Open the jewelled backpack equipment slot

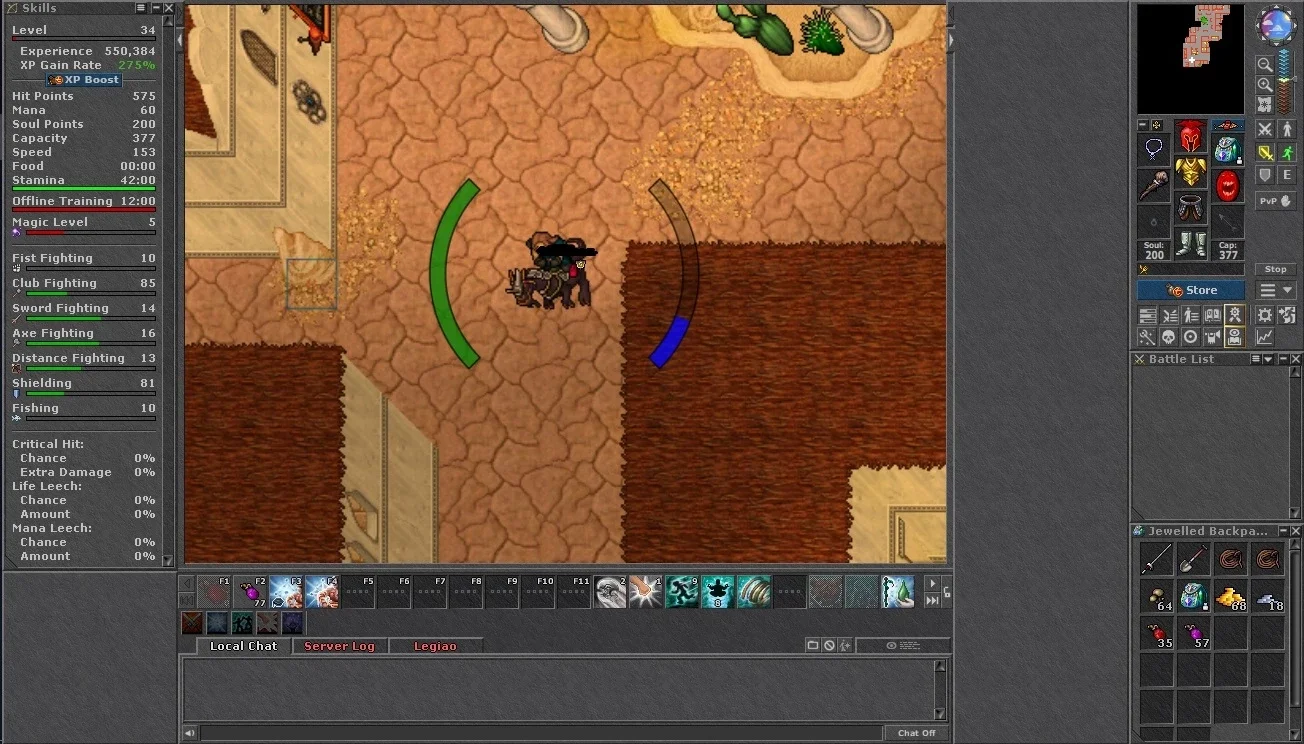click(1228, 150)
